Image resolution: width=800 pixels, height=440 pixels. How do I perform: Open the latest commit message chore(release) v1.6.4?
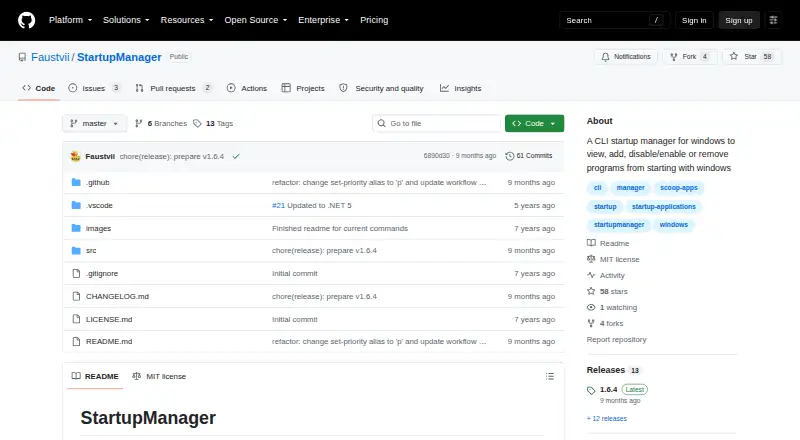(x=171, y=156)
